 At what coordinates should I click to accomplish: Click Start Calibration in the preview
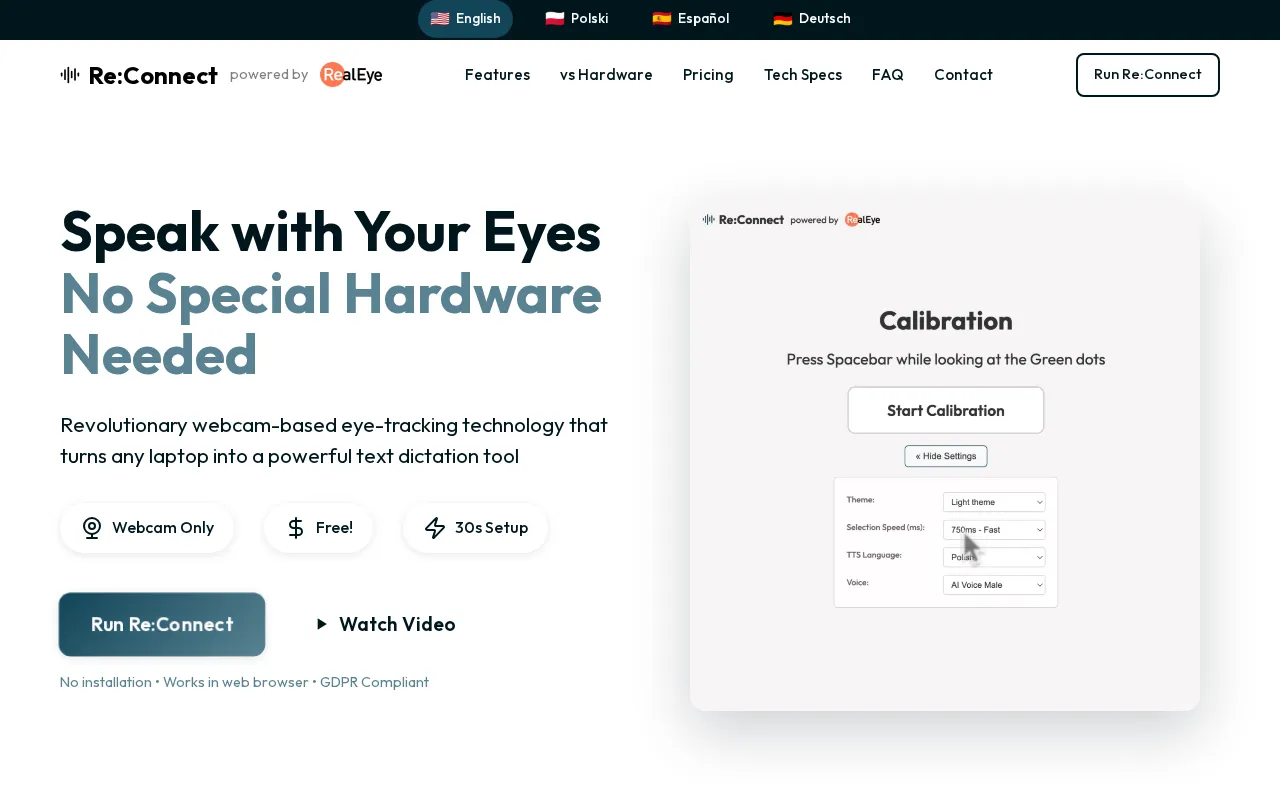[946, 410]
